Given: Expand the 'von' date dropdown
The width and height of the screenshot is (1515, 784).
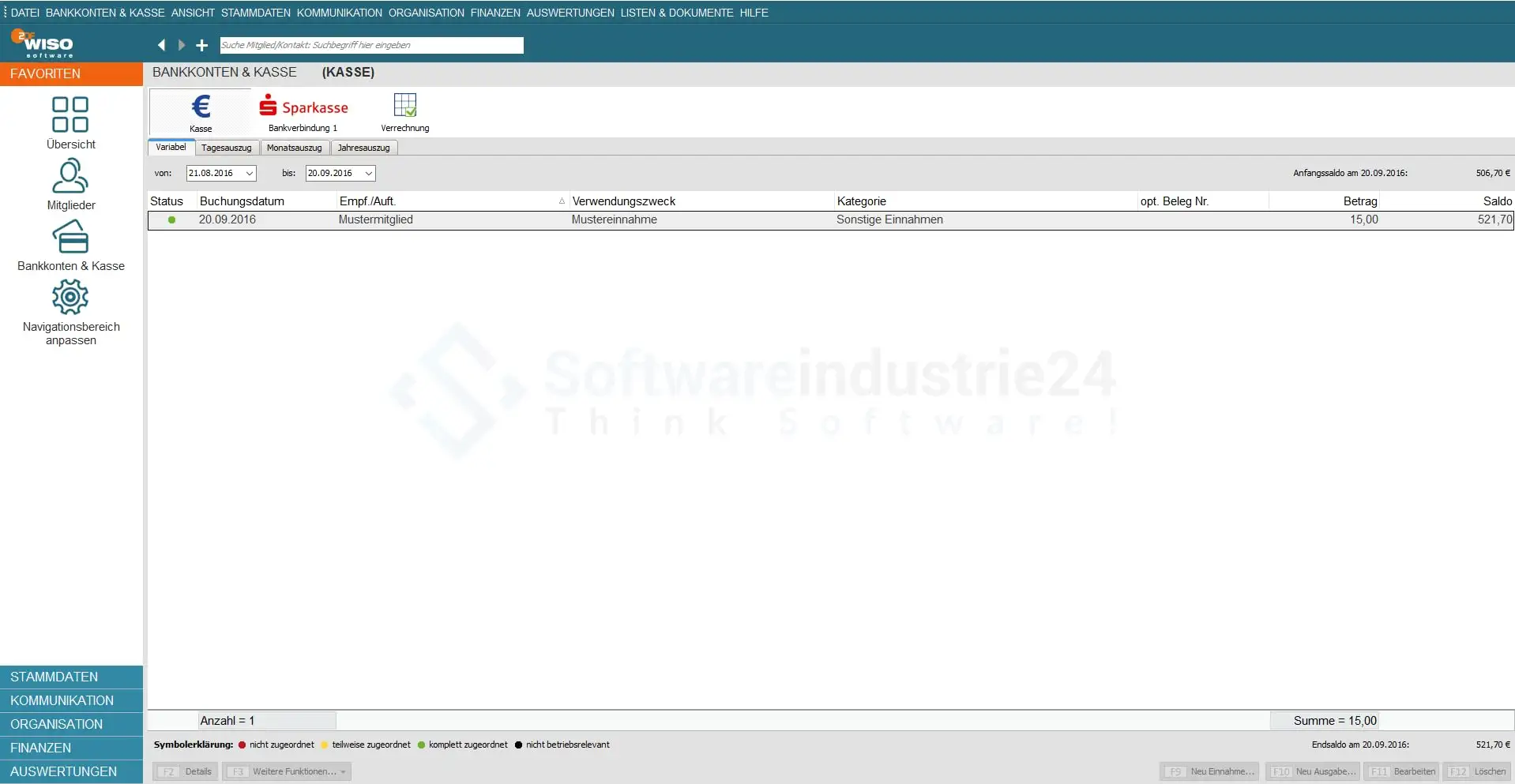Looking at the screenshot, I should tap(250, 174).
